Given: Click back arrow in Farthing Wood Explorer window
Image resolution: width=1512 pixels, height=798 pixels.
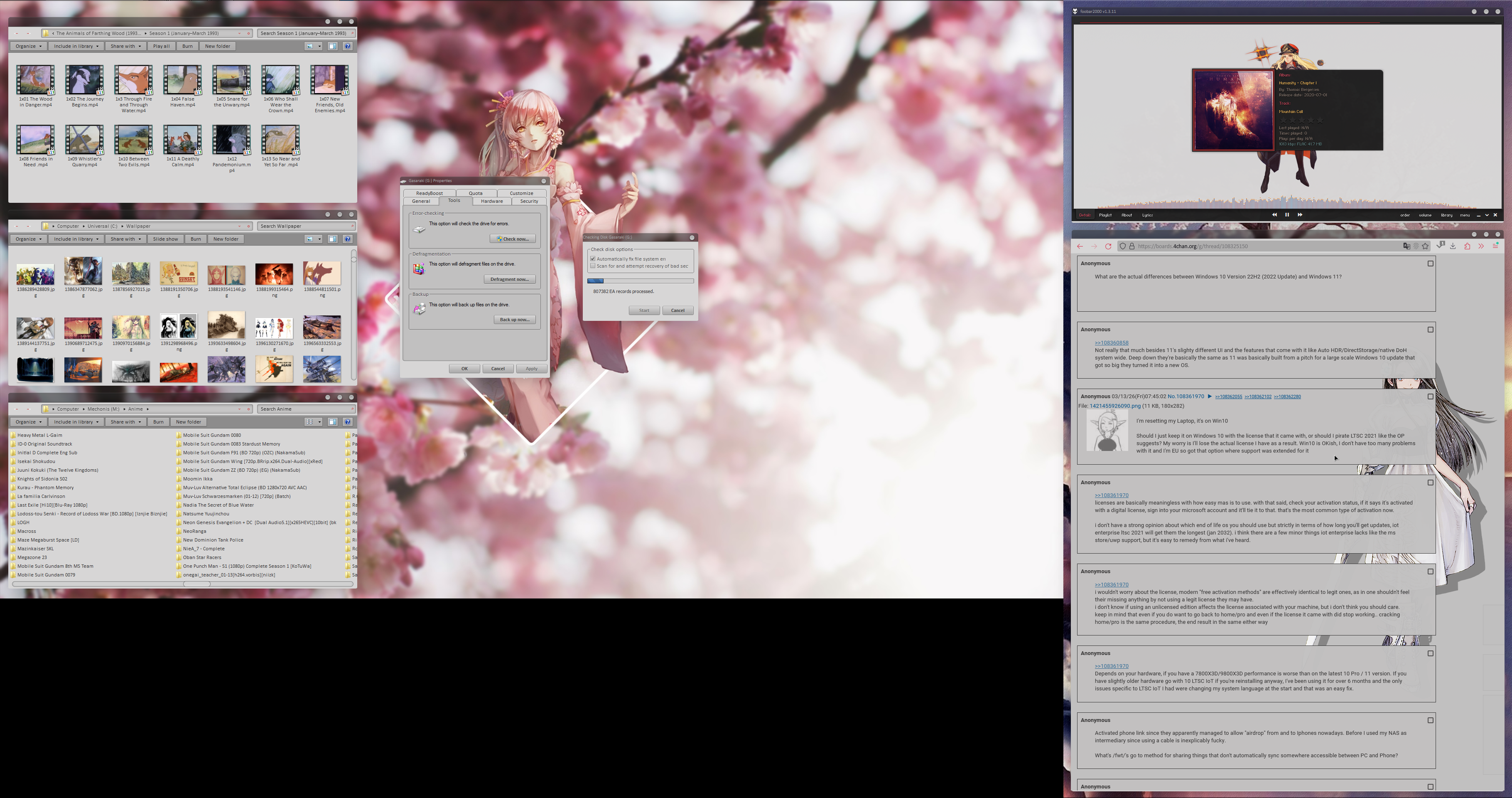Looking at the screenshot, I should click(17, 34).
